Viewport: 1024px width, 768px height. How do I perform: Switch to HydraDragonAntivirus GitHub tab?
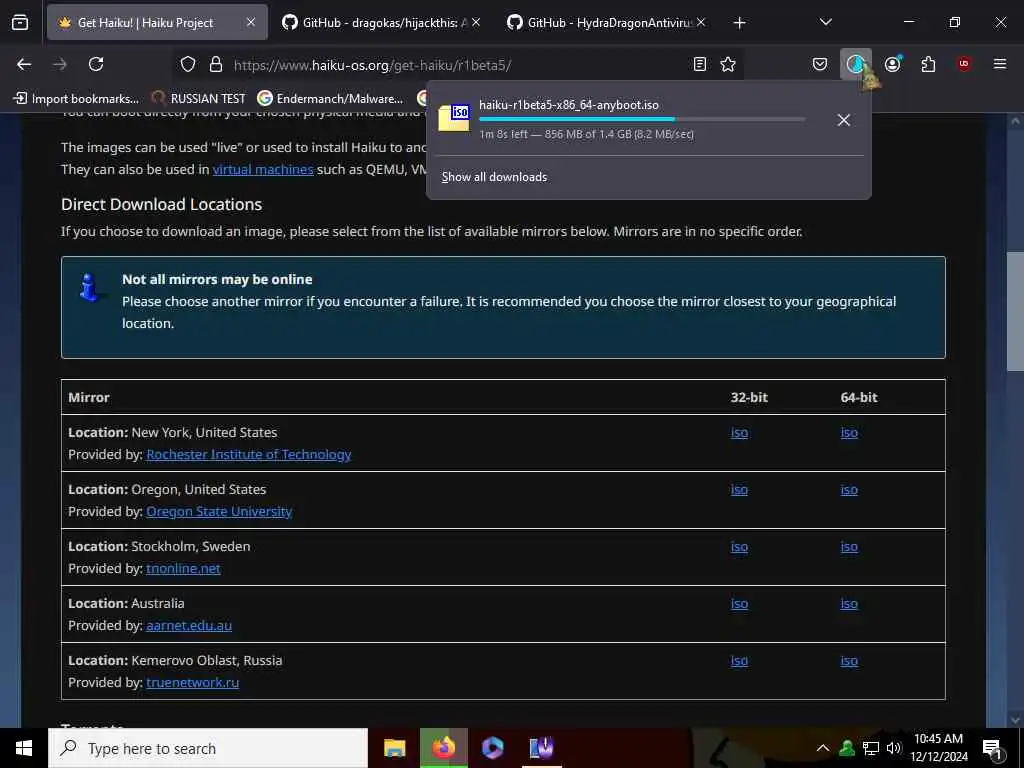click(x=604, y=23)
